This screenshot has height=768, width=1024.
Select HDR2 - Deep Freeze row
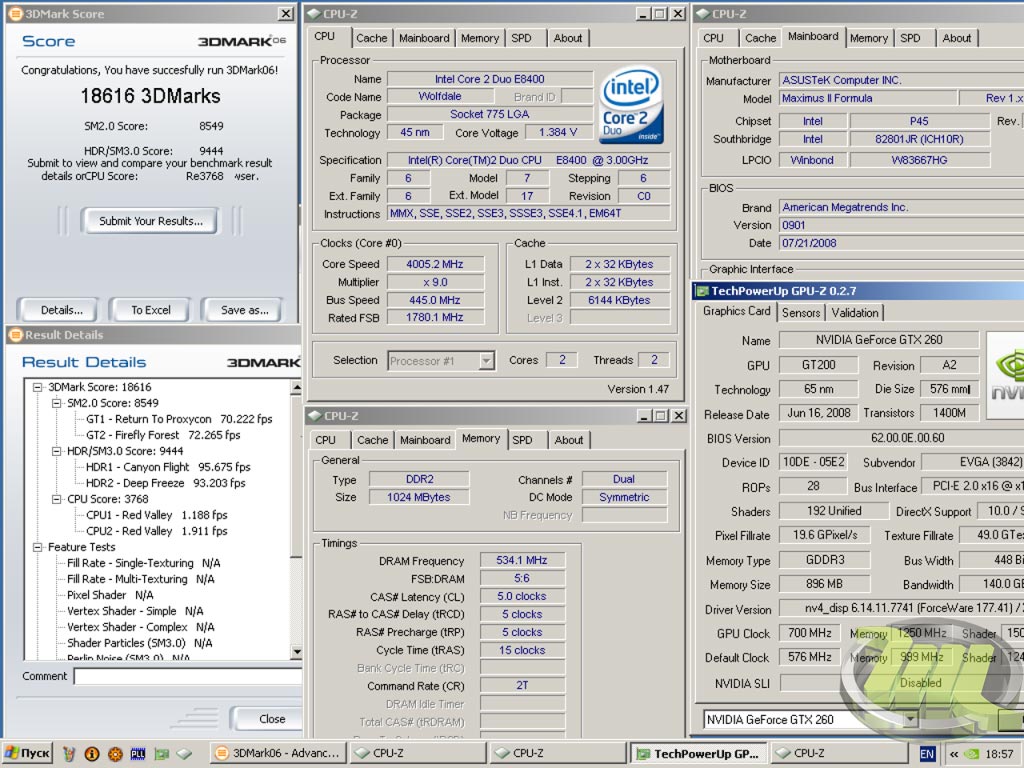(x=166, y=483)
